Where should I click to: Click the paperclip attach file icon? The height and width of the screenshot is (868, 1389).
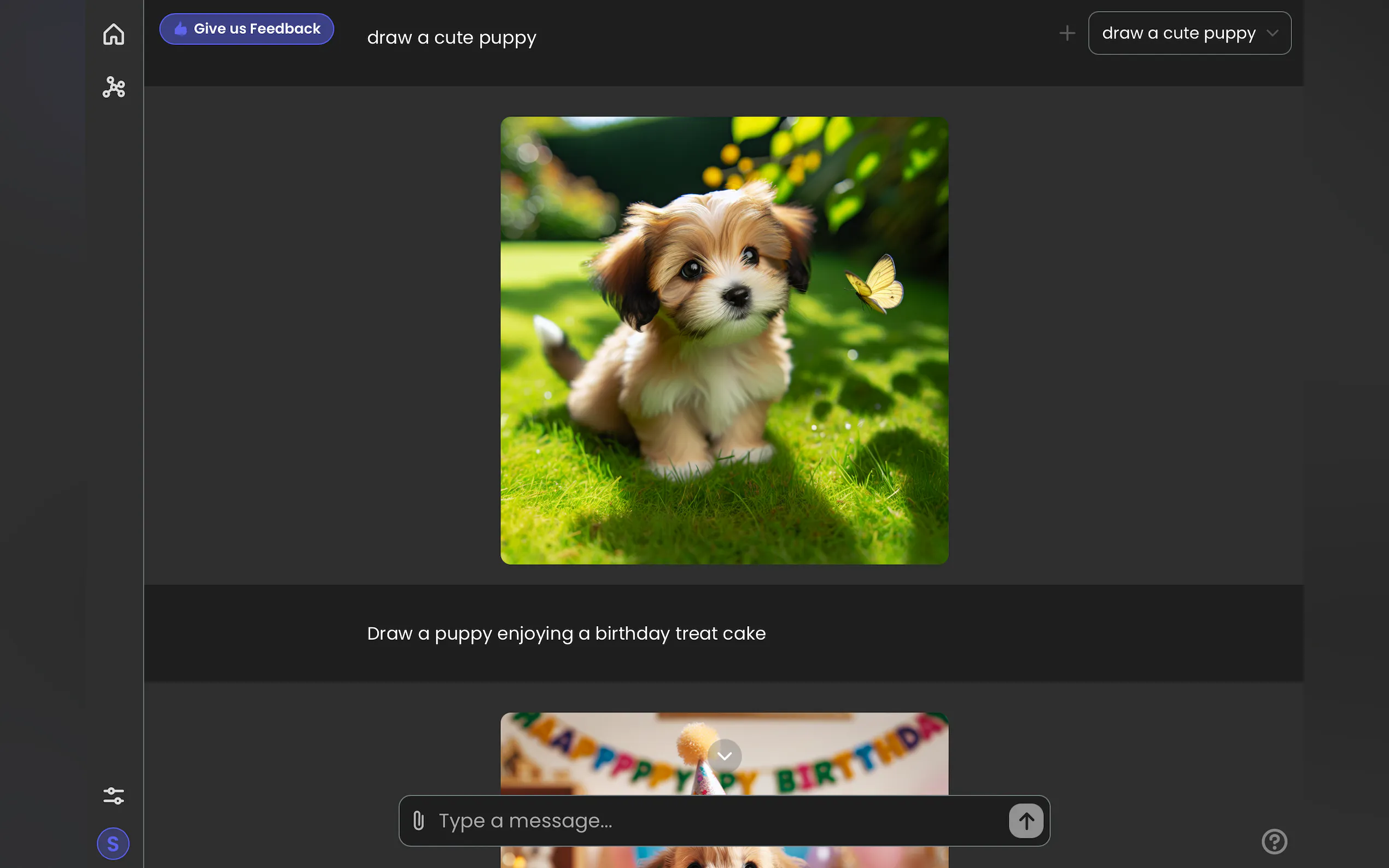coord(418,821)
